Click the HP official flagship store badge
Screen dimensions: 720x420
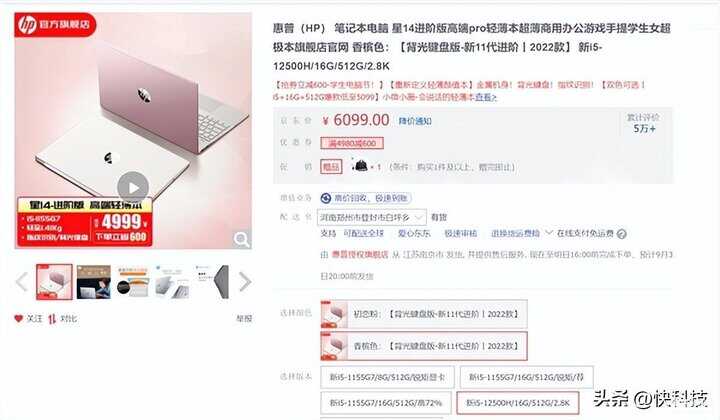pos(55,24)
